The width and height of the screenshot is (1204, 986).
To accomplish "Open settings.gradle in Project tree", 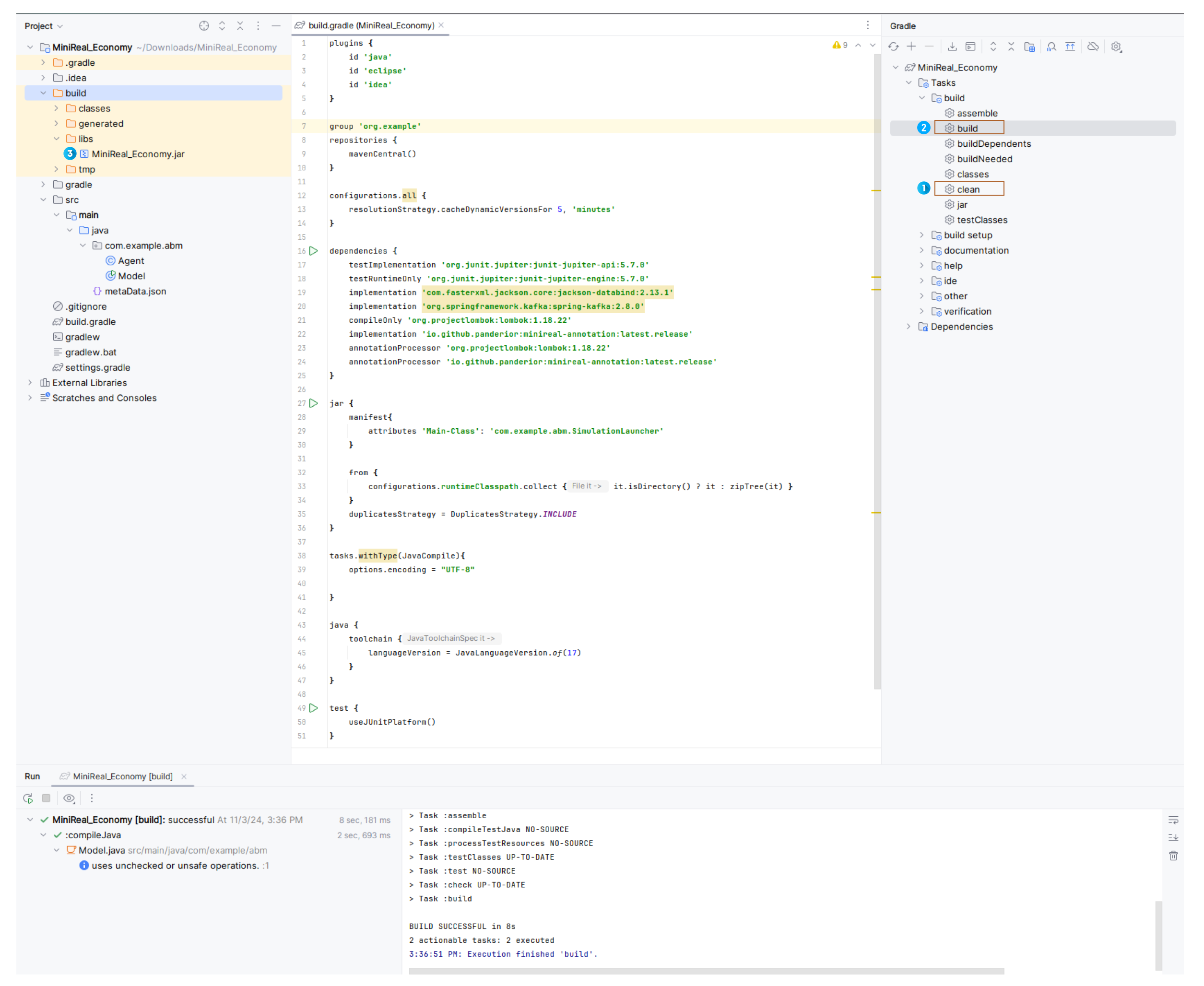I will 92,367.
